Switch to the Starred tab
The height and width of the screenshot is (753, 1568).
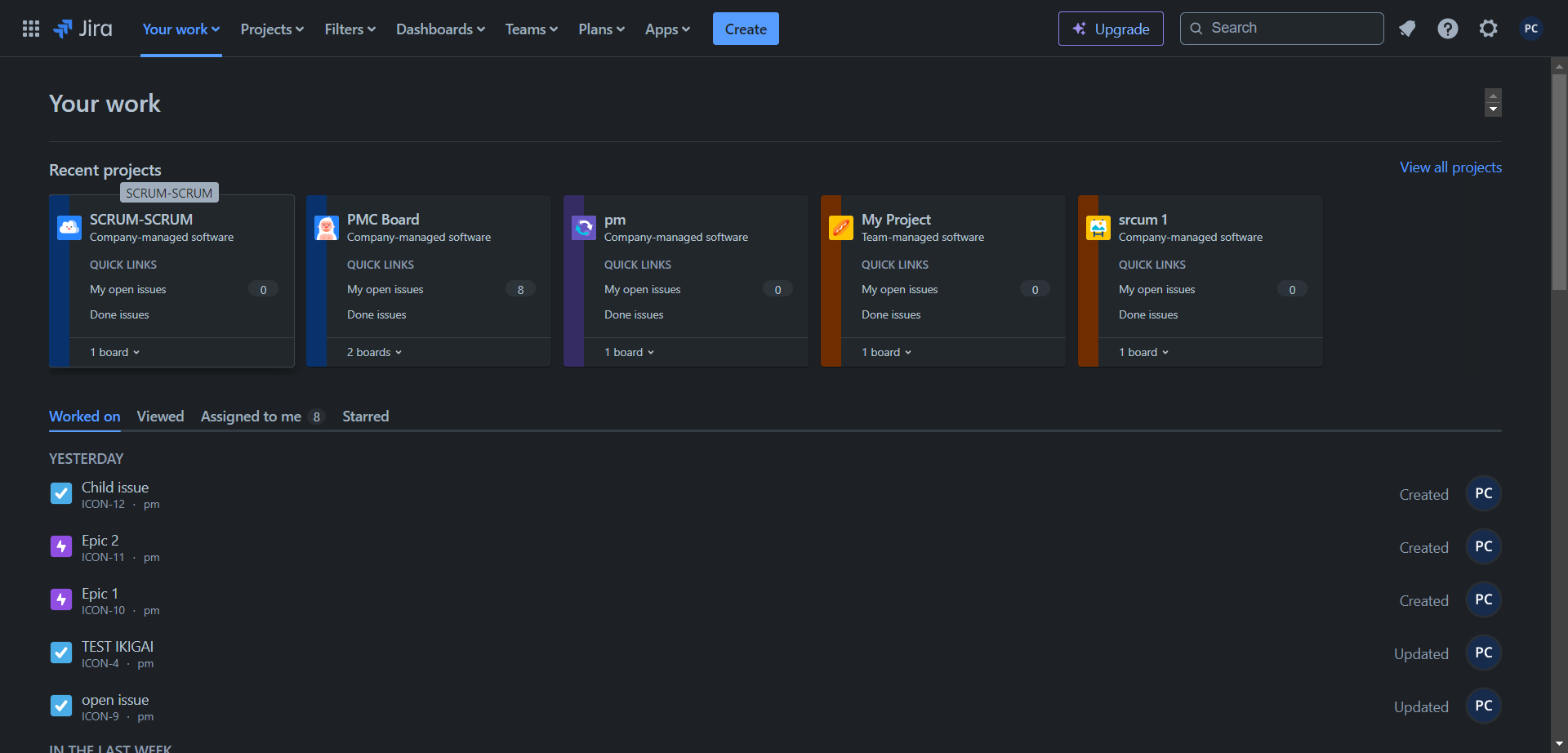click(x=366, y=417)
